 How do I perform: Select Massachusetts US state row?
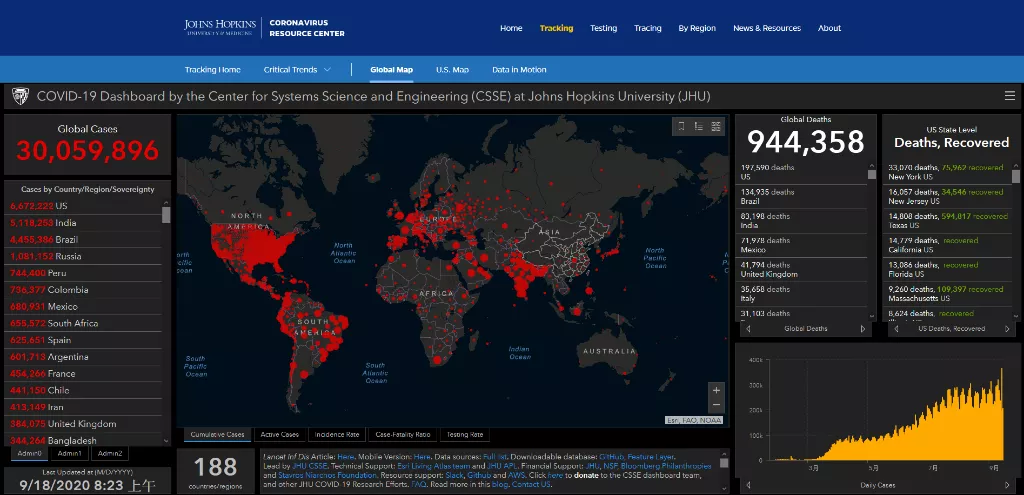pyautogui.click(x=948, y=293)
